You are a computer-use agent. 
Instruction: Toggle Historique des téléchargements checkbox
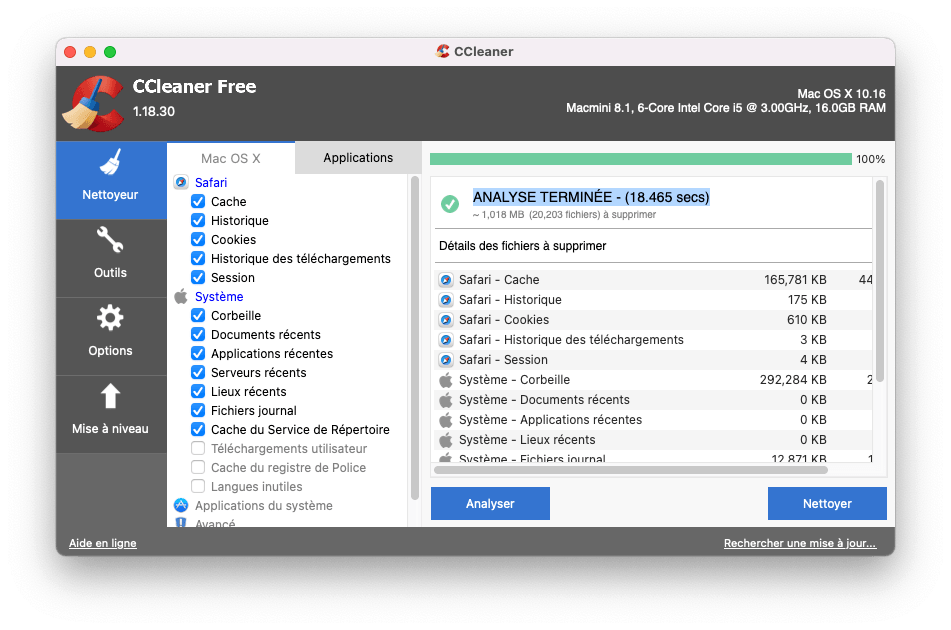pyautogui.click(x=198, y=258)
